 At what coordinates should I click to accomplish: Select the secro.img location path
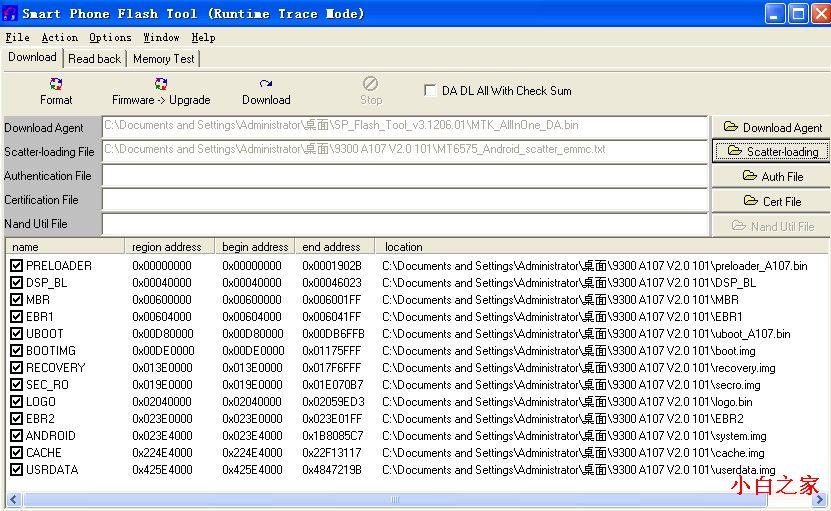[x=571, y=385]
